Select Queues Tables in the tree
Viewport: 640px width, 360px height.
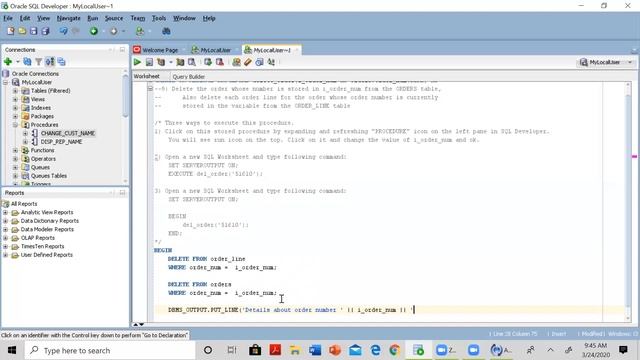[49, 176]
